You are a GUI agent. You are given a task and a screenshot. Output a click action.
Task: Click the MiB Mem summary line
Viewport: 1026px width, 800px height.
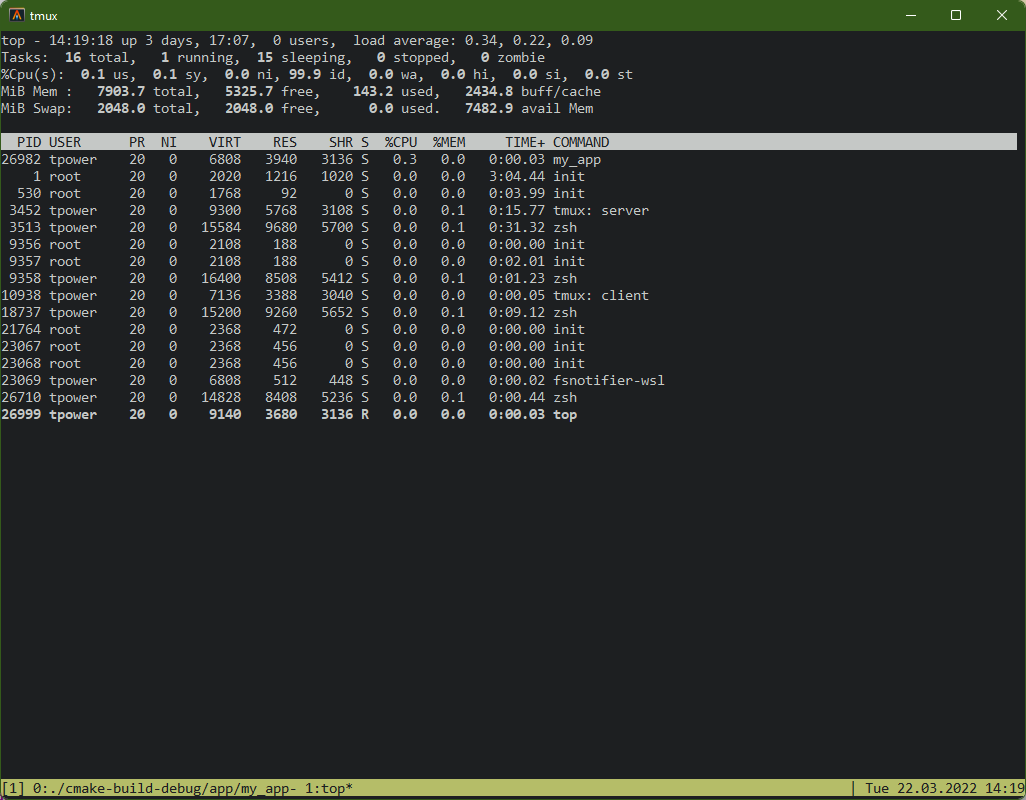coord(300,91)
